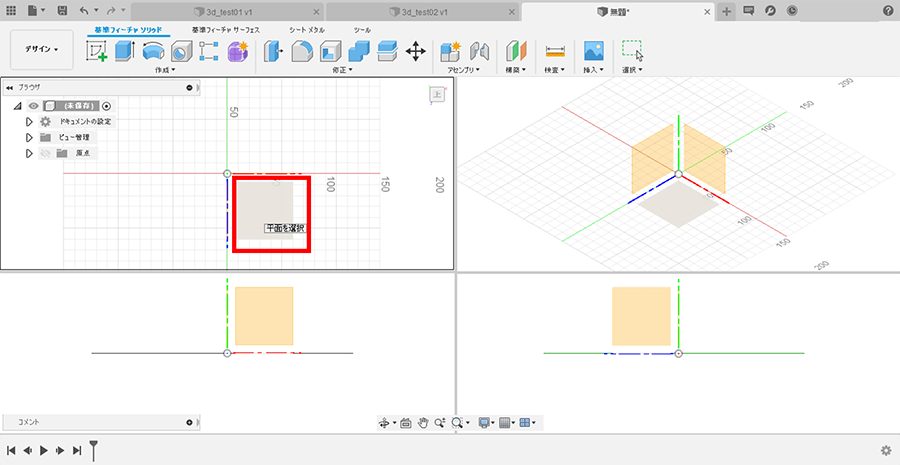Activate the Select tool icon

click(633, 52)
